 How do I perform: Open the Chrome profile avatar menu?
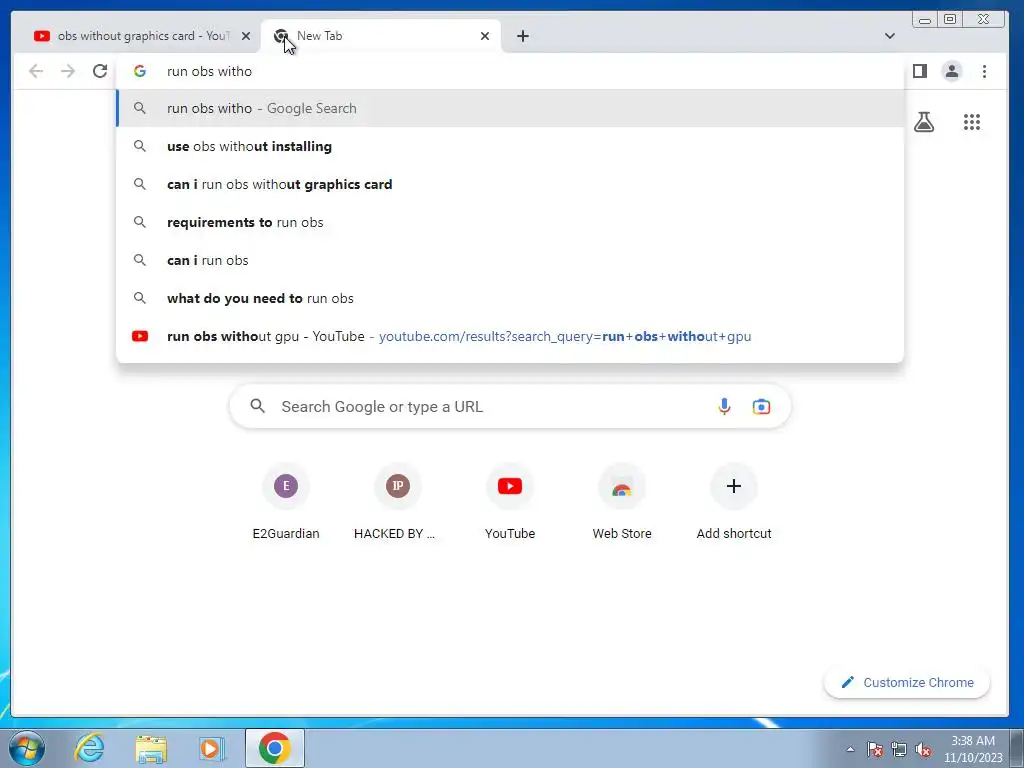pos(952,71)
